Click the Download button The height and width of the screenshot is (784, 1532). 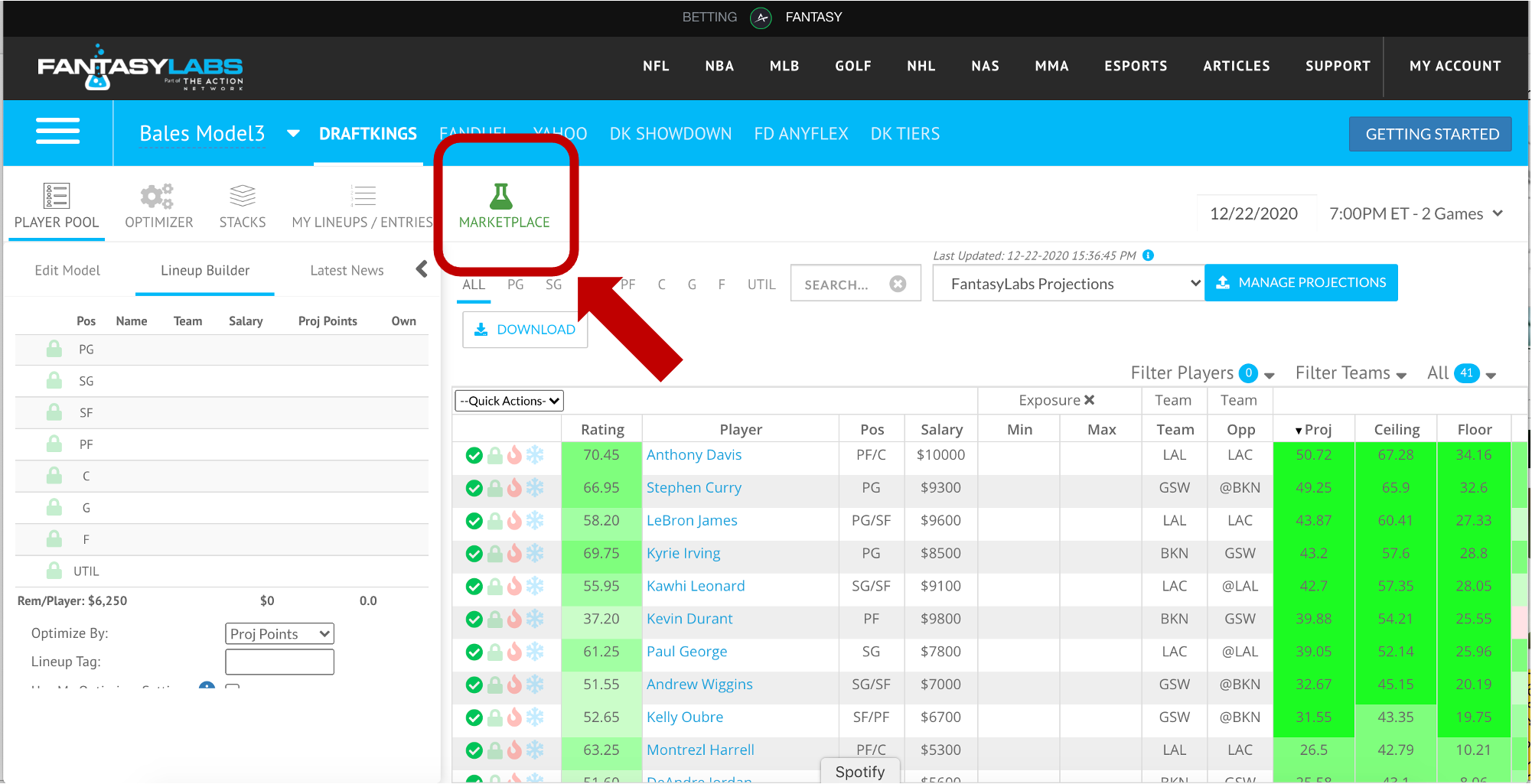tap(525, 330)
